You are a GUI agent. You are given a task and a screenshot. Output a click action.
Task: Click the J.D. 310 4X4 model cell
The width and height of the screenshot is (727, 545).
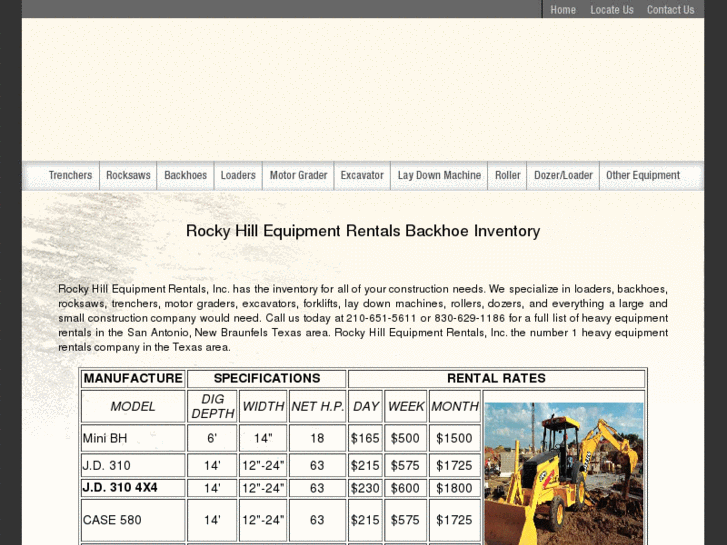click(x=133, y=488)
